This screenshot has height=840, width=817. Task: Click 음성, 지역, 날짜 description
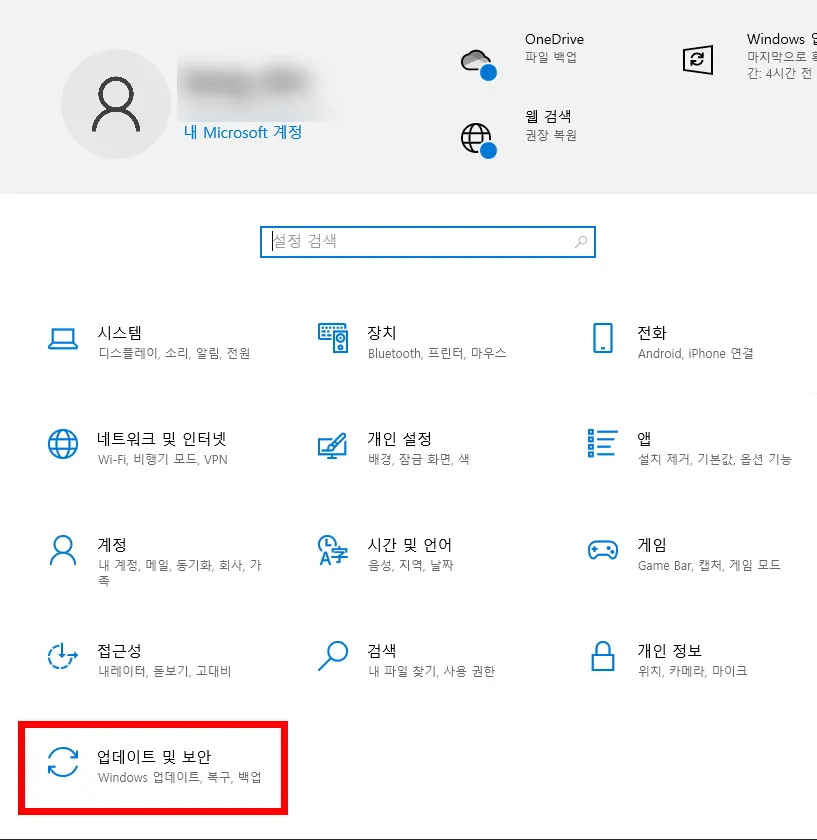[411, 565]
